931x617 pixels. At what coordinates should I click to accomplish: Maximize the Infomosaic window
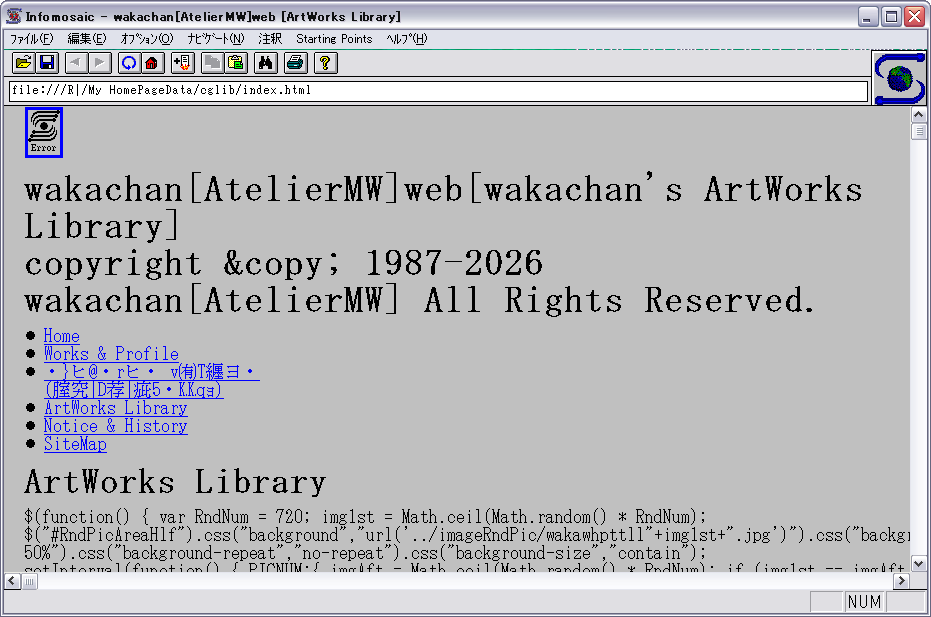(891, 17)
